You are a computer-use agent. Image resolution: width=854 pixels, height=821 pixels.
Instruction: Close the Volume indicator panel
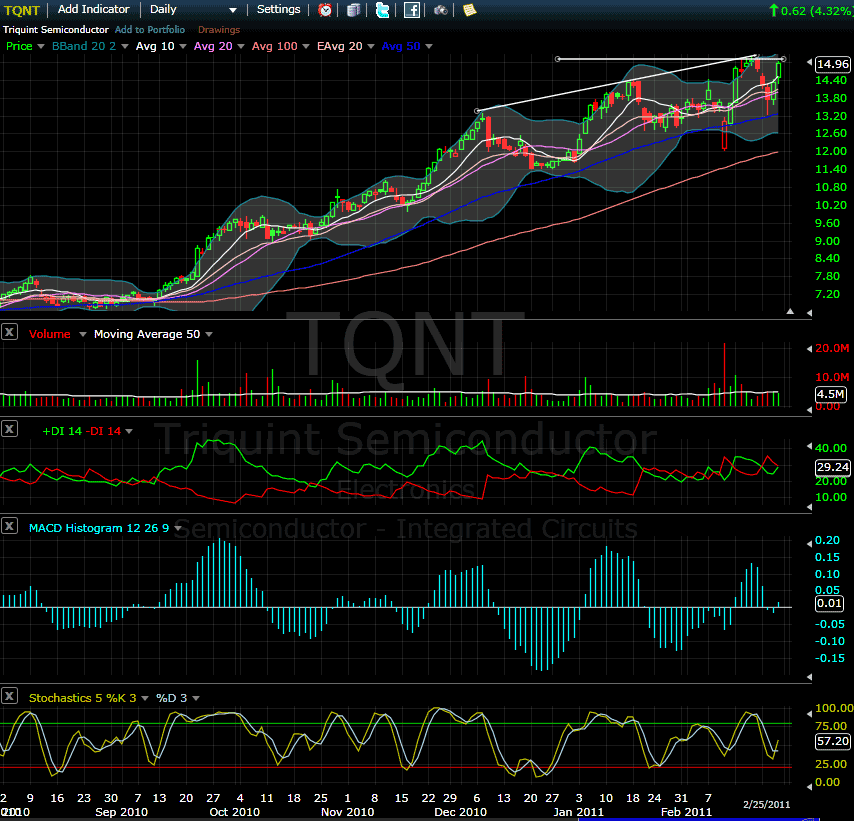10,333
